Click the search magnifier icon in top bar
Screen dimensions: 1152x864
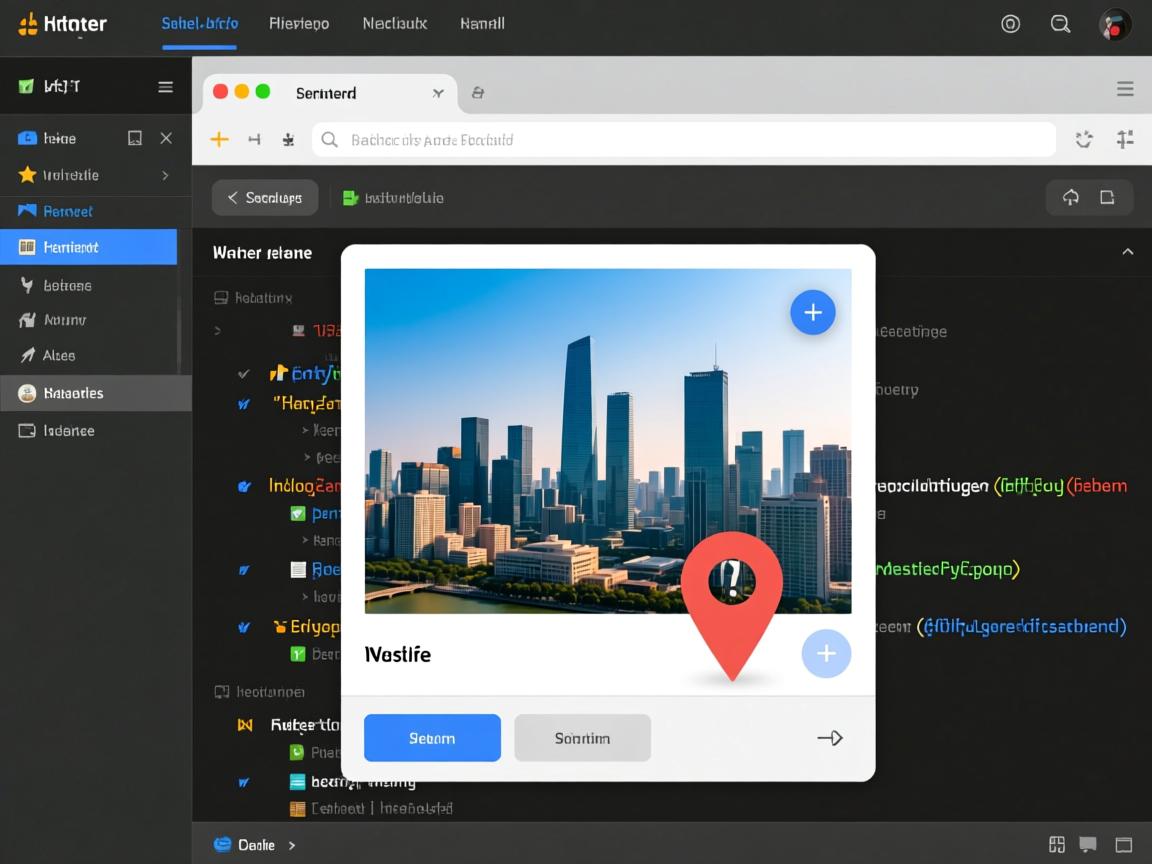point(1060,24)
